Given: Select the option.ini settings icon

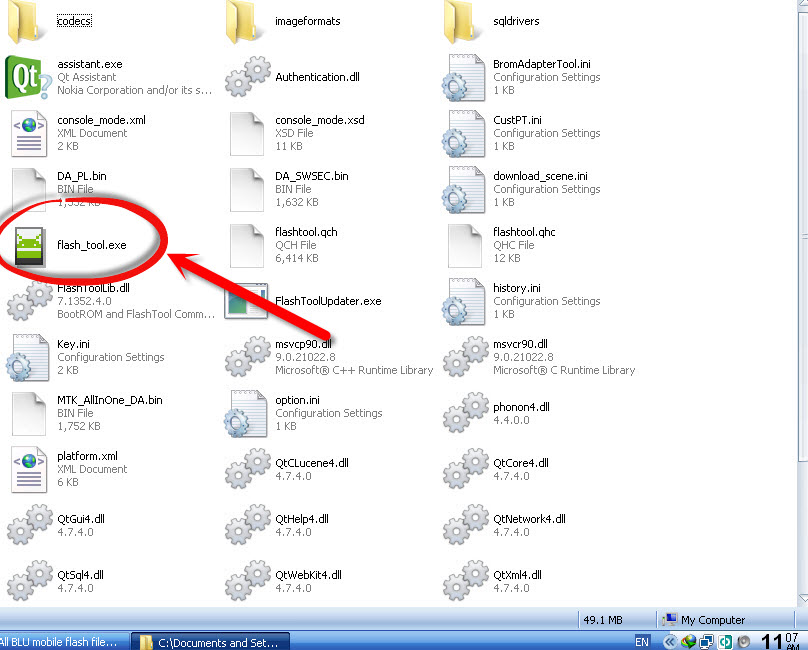Looking at the screenshot, I should pos(246,414).
